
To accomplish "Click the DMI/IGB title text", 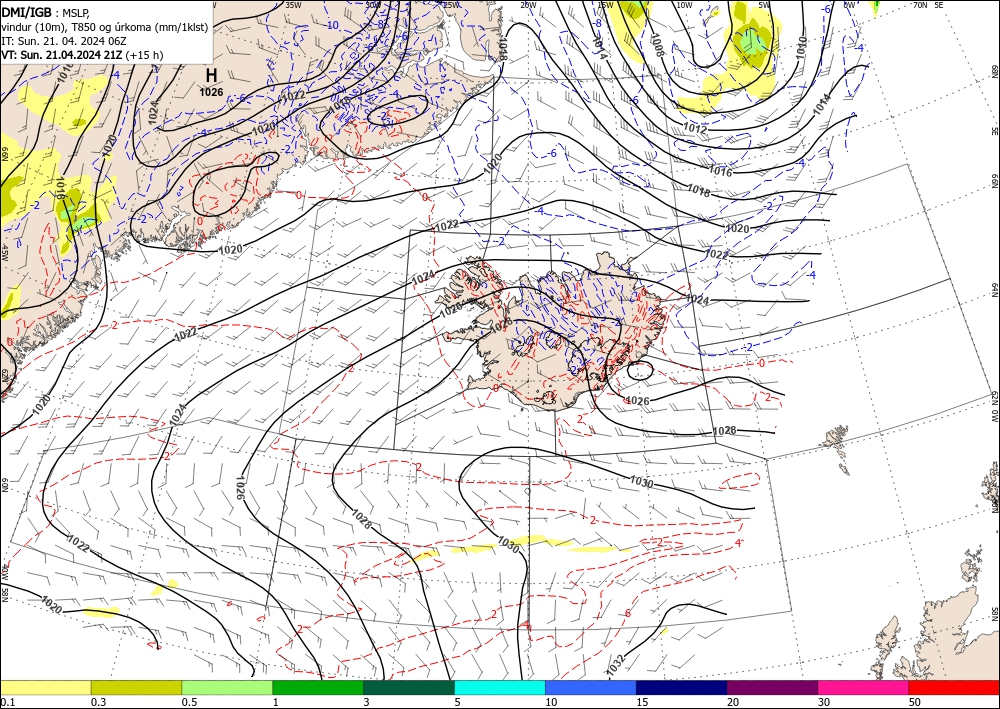I will 26,11.
